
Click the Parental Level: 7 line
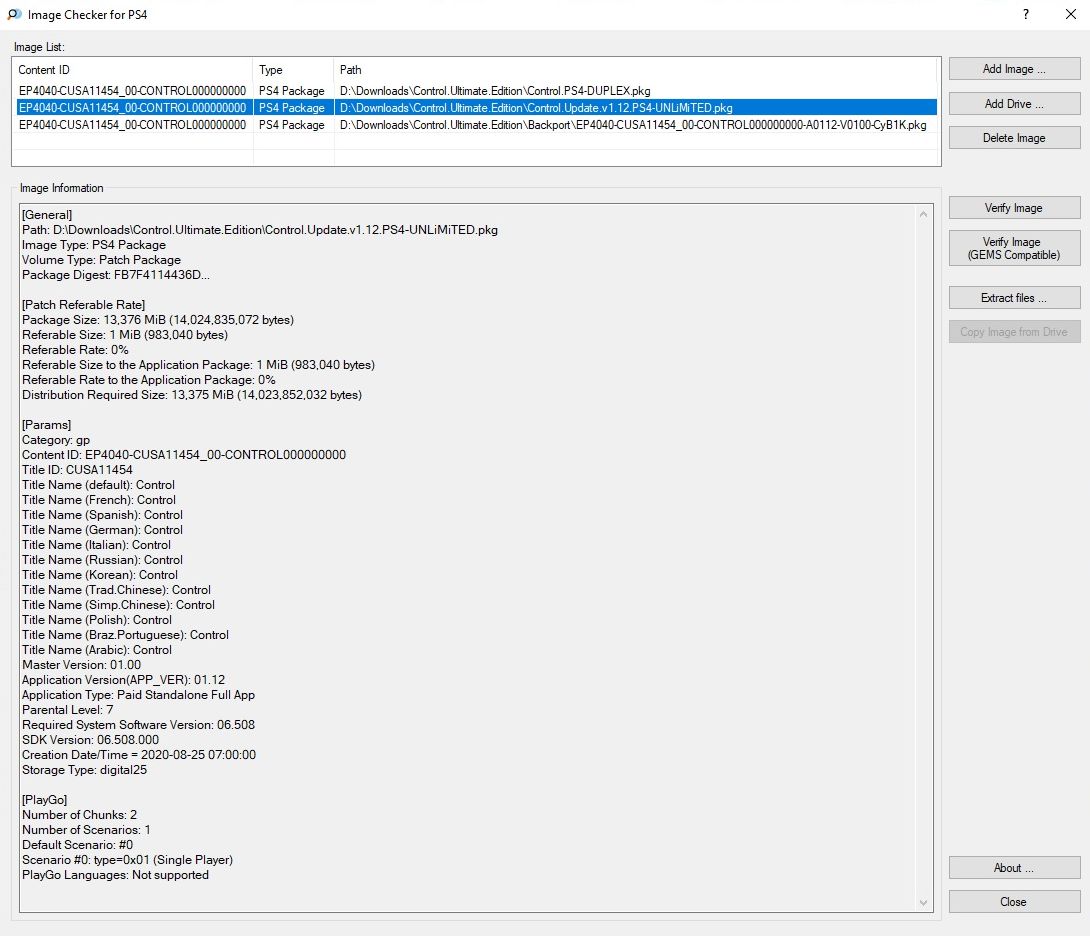[67, 710]
